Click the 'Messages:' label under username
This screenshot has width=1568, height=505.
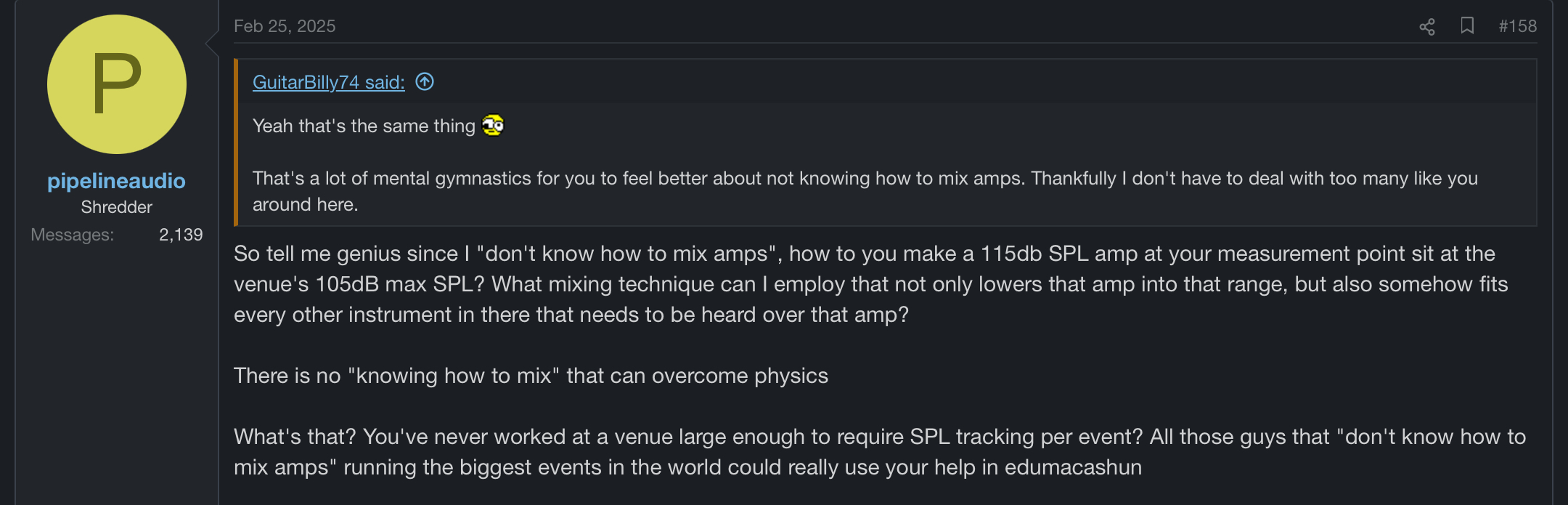72,235
